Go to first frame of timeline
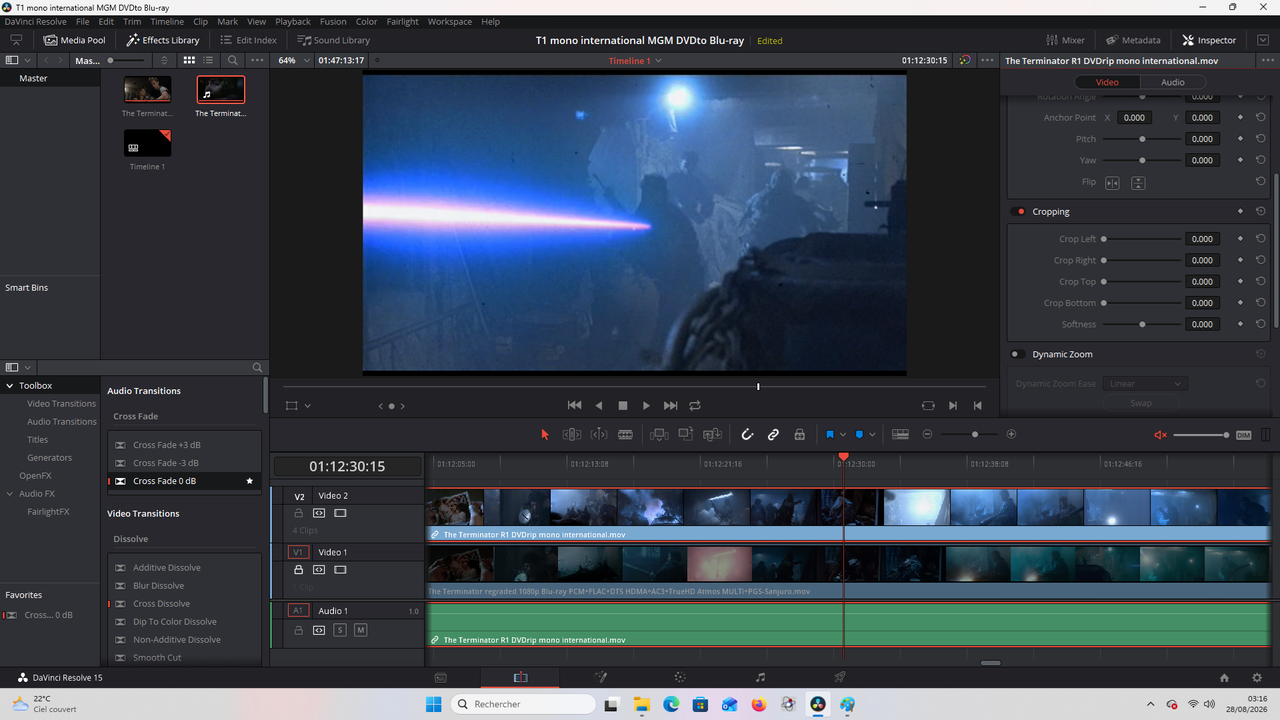The height and width of the screenshot is (720, 1280). point(574,406)
